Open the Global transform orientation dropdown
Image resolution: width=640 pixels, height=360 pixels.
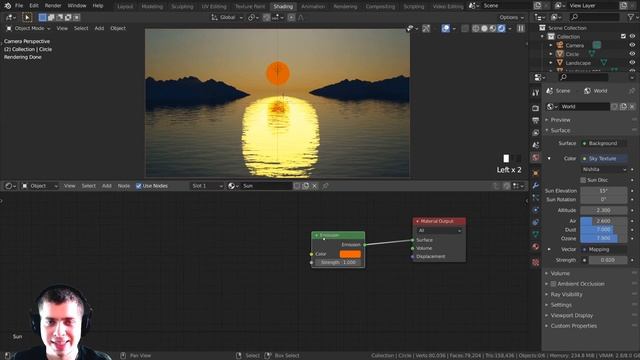click(x=227, y=18)
